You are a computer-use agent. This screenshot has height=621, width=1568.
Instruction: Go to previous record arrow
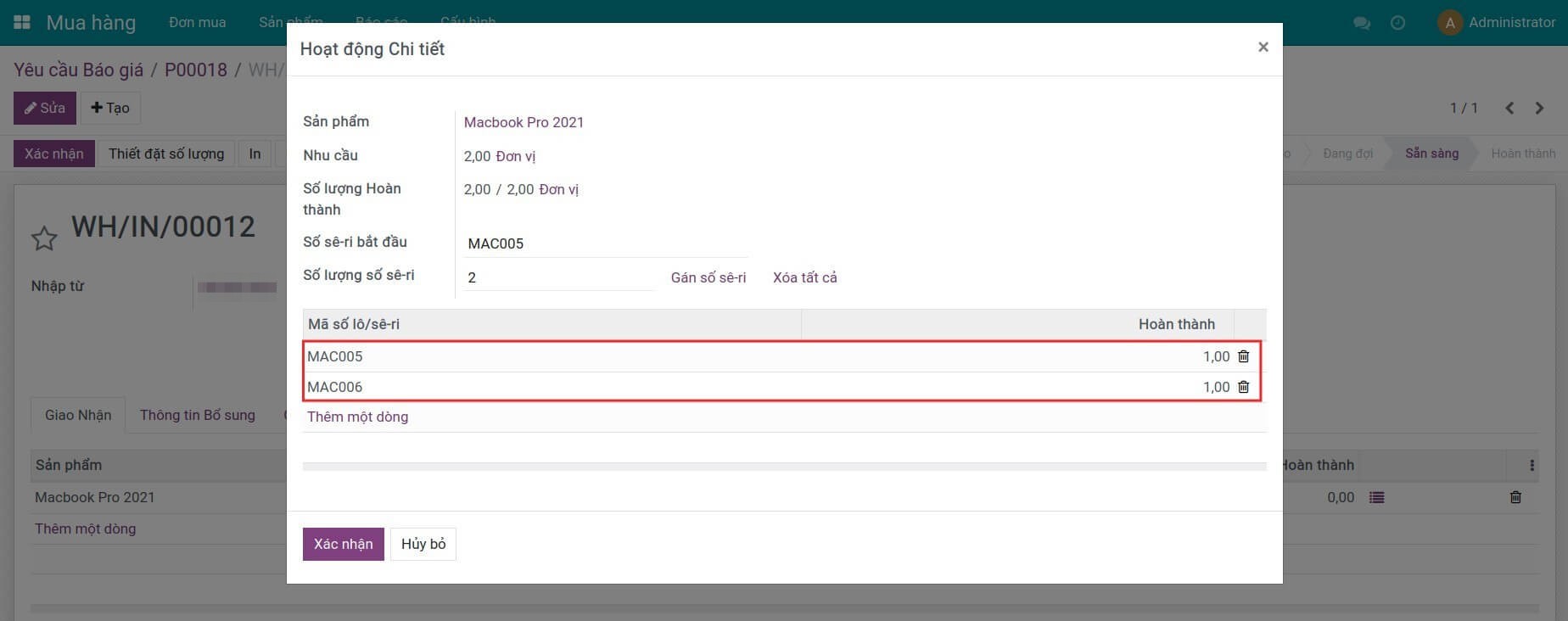pos(1509,108)
